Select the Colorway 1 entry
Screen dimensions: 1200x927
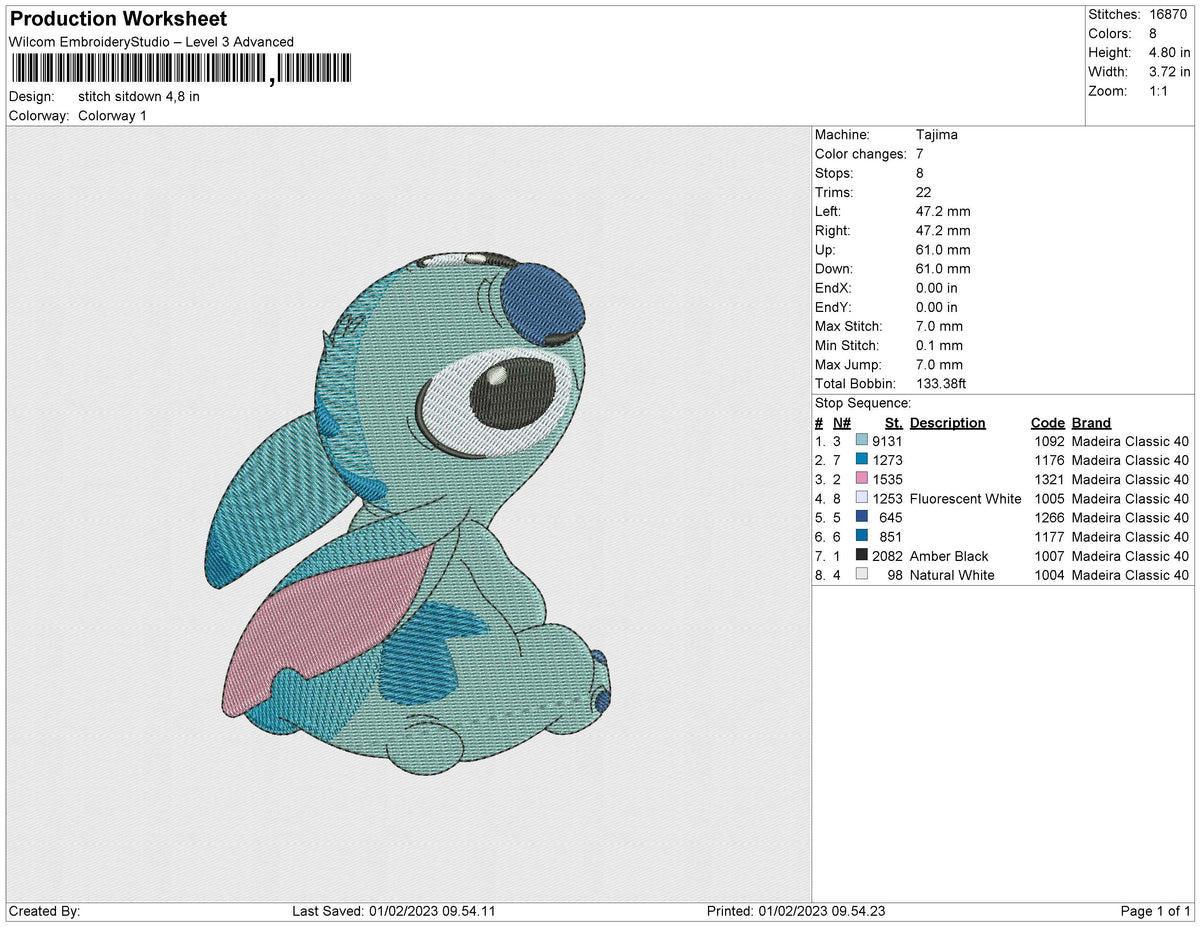tap(112, 115)
